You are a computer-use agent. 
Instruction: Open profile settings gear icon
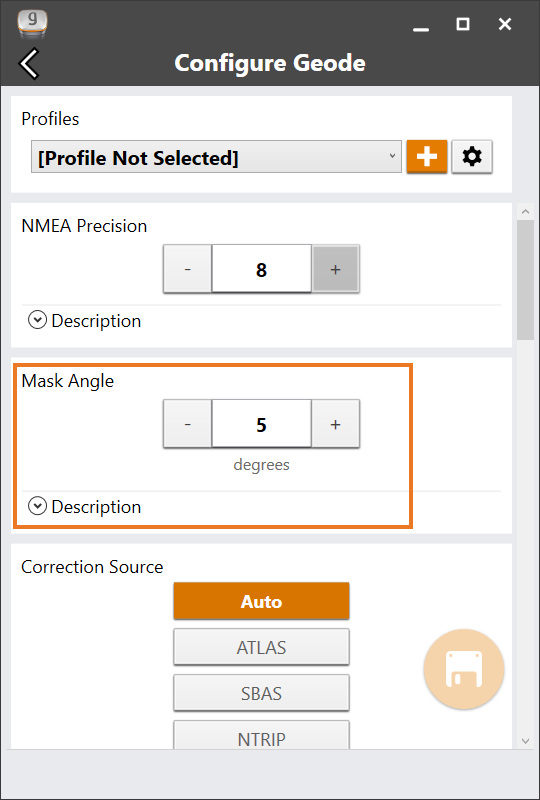472,157
